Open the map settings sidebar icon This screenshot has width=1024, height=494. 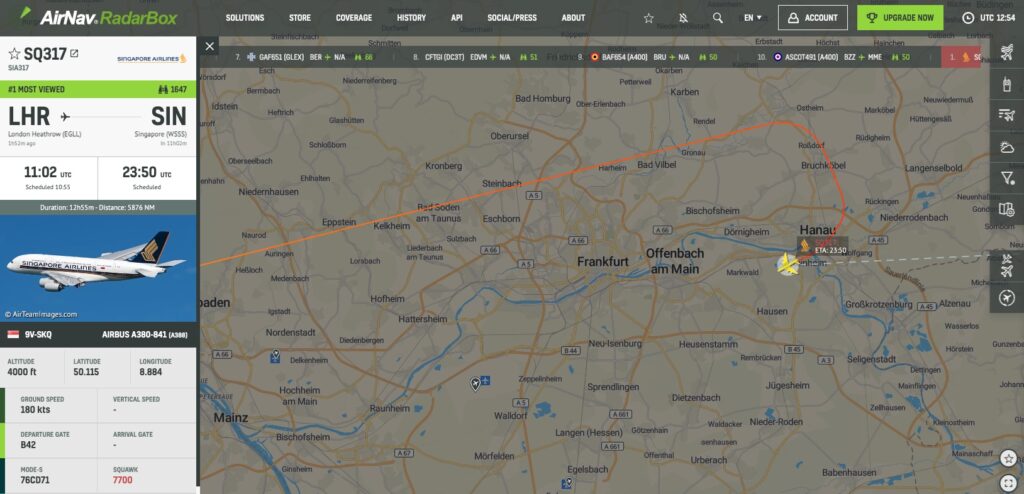pos(1006,210)
